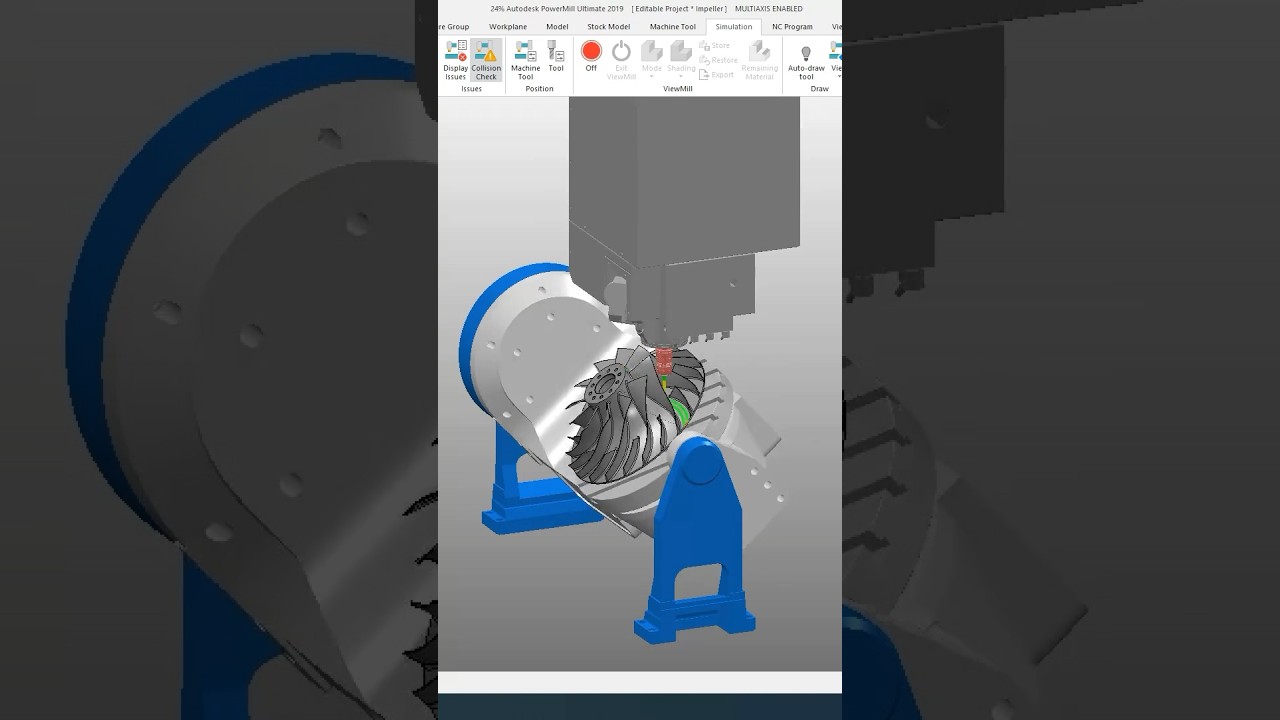Switch to the Workplane ribbon tab
Viewport: 1280px width, 720px height.
pyautogui.click(x=508, y=27)
